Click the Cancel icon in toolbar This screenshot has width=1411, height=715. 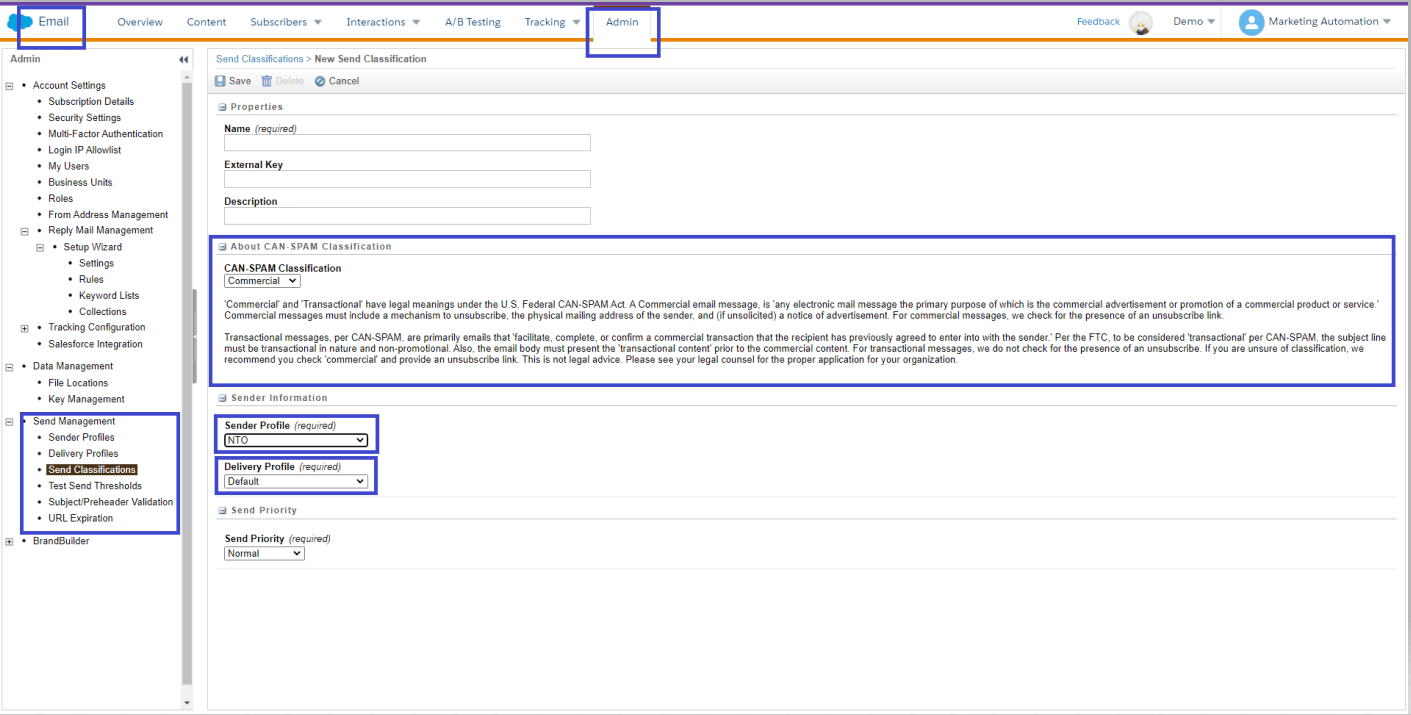tap(320, 81)
